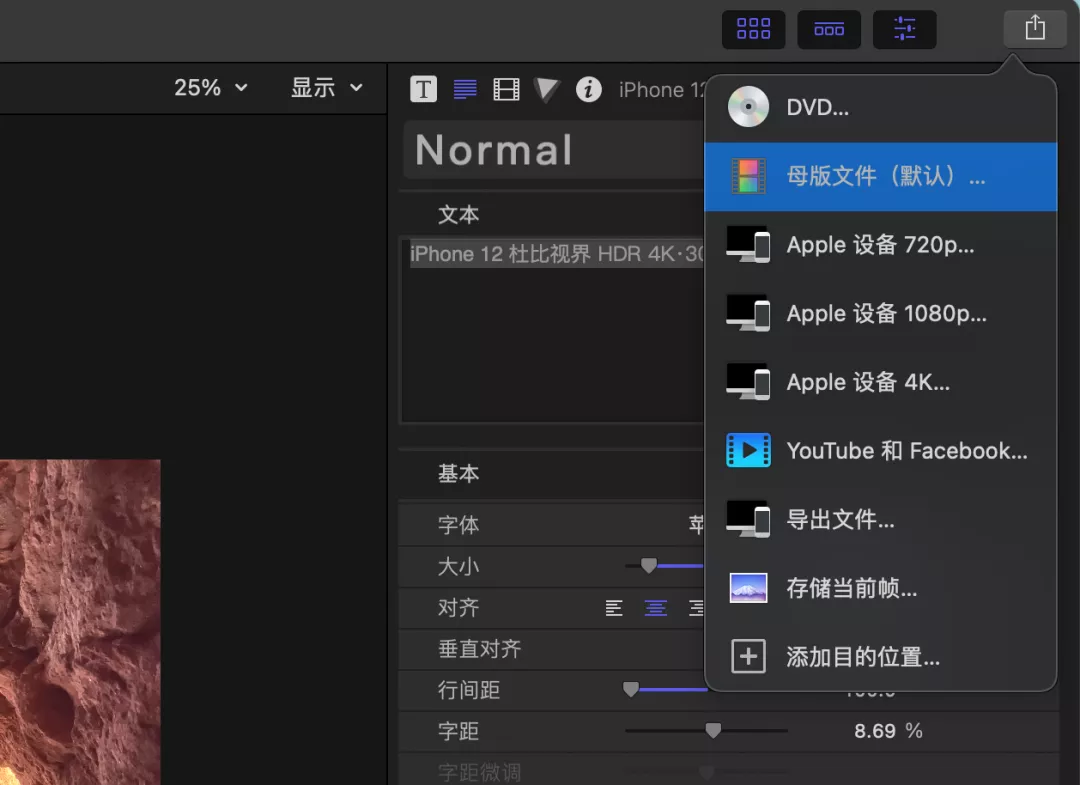Toggle left text alignment
Viewport: 1080px width, 785px height.
(x=614, y=608)
